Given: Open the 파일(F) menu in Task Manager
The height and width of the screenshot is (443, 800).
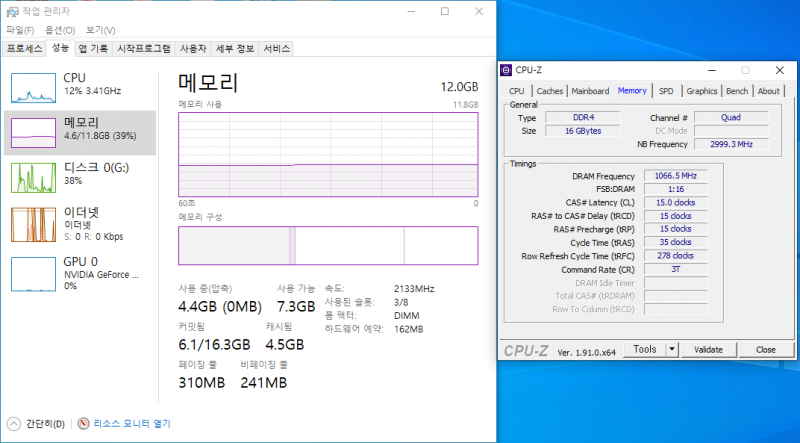Looking at the screenshot, I should (20, 30).
